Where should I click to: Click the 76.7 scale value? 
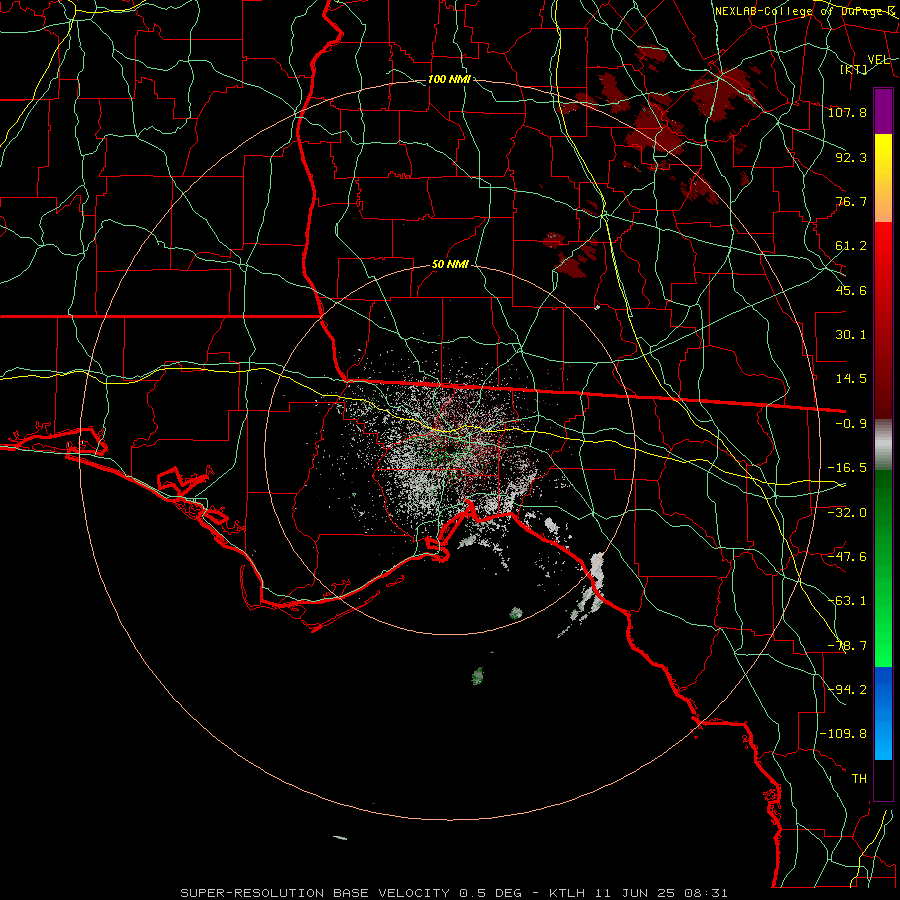pyautogui.click(x=851, y=201)
